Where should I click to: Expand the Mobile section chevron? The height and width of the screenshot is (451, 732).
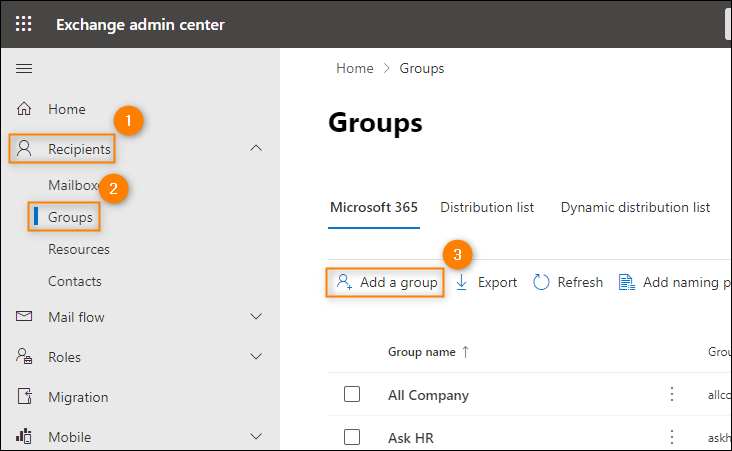256,437
